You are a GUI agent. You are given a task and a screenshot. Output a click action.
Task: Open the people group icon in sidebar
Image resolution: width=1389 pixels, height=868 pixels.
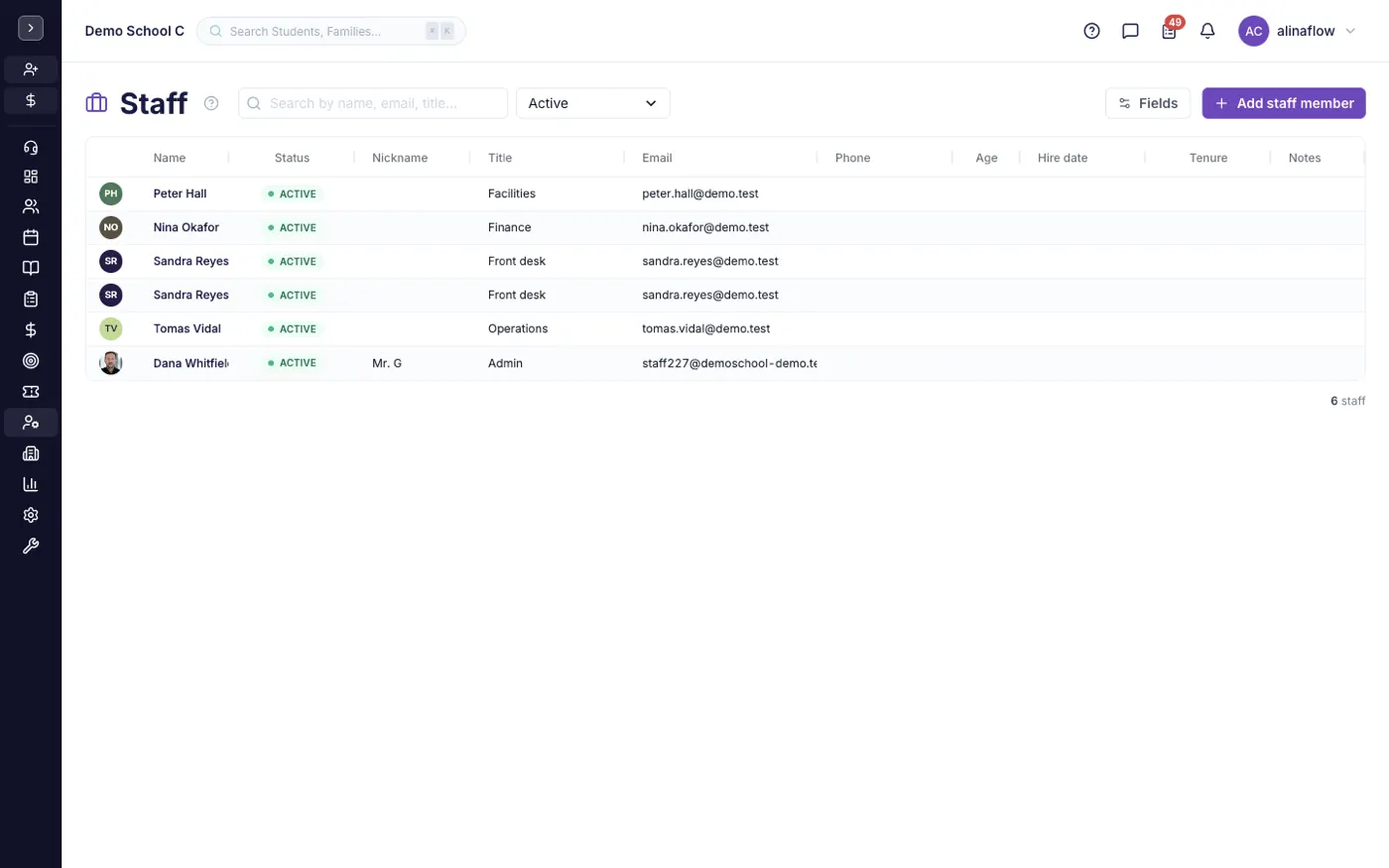pyautogui.click(x=31, y=206)
